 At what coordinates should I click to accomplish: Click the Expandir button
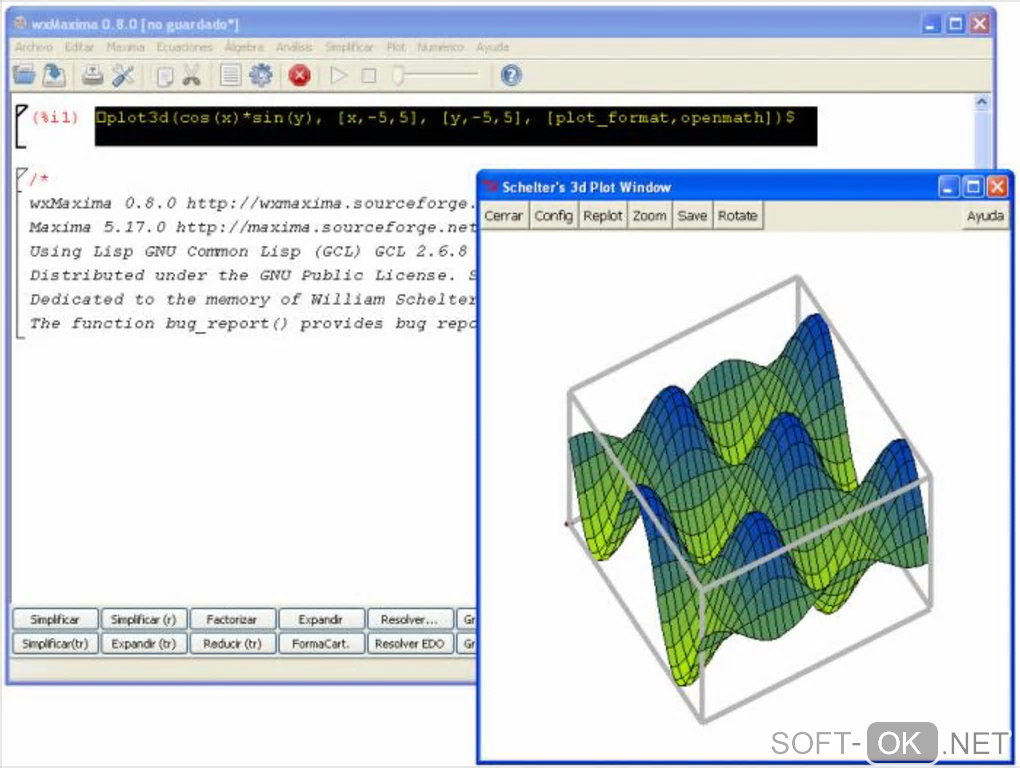pyautogui.click(x=321, y=619)
